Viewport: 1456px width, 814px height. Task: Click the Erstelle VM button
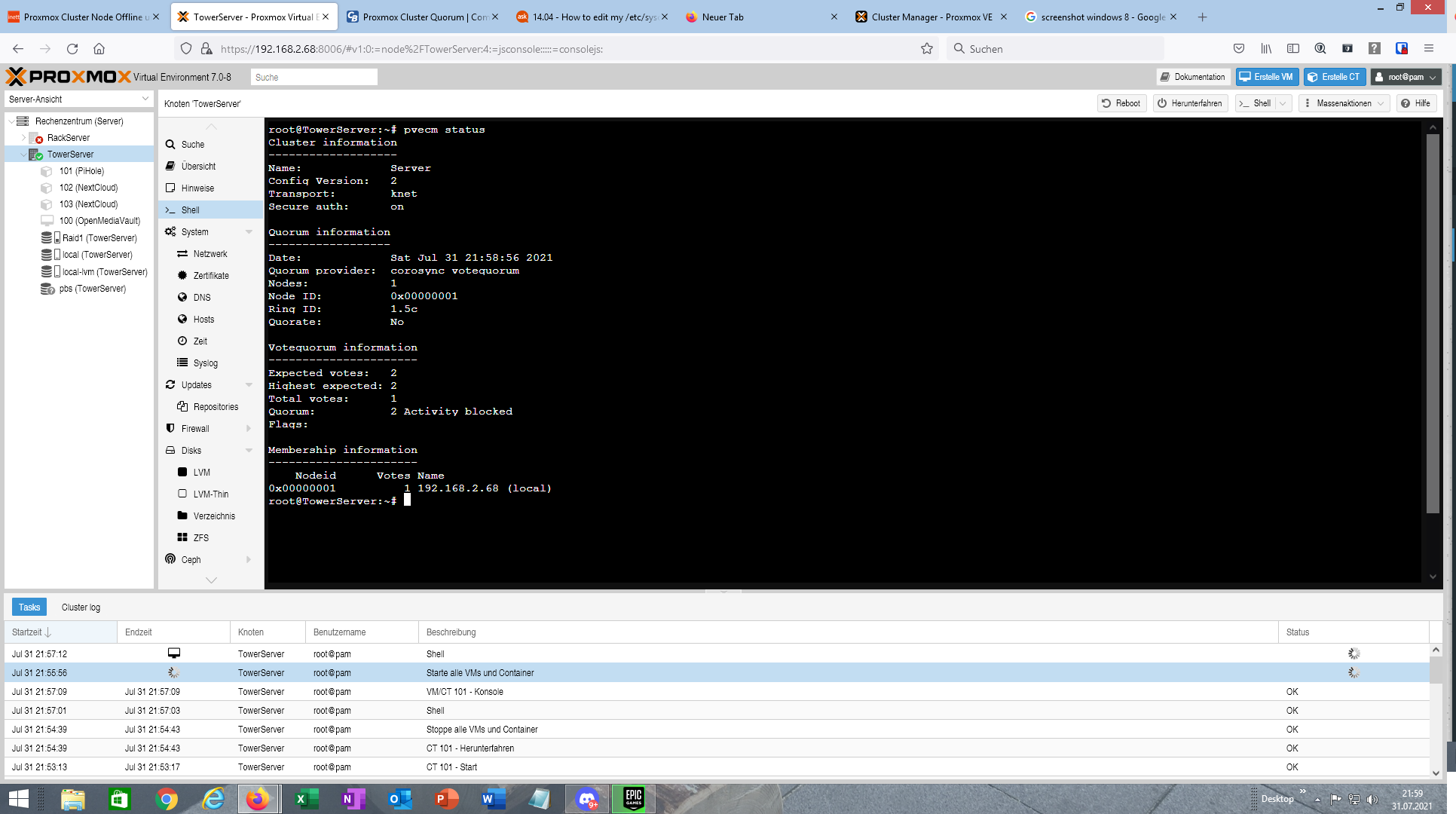point(1267,77)
